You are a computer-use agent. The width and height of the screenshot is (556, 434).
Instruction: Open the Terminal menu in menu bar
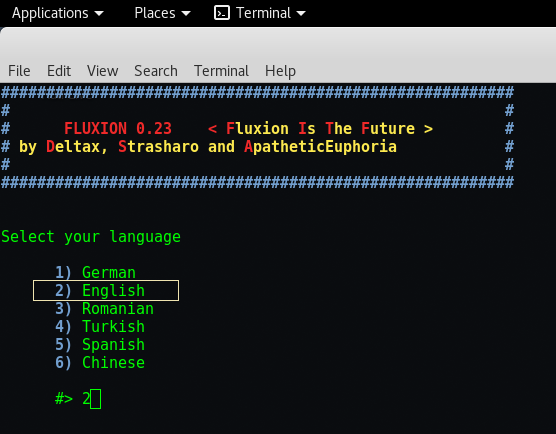[x=221, y=71]
